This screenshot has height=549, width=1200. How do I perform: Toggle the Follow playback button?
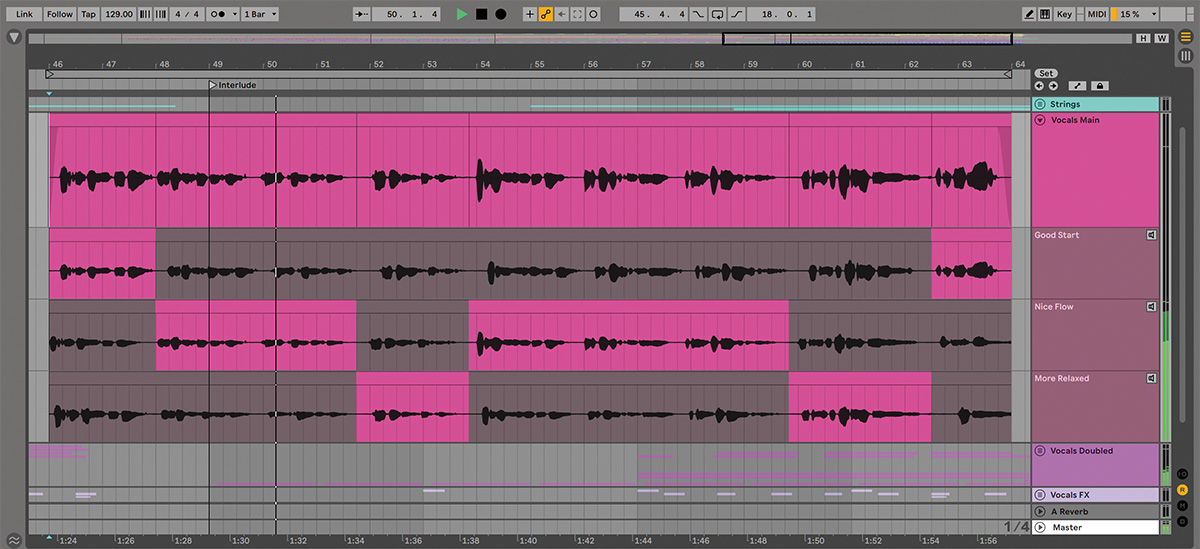coord(60,14)
